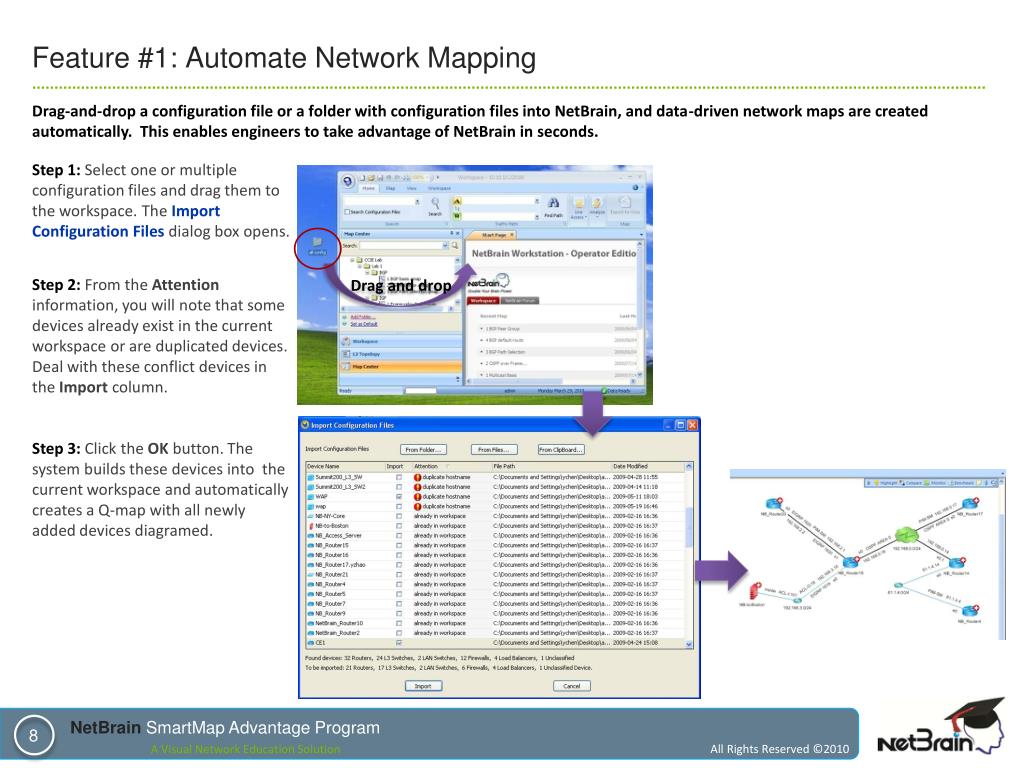Click the Export to Visio icon
1024x768 pixels.
pos(625,202)
